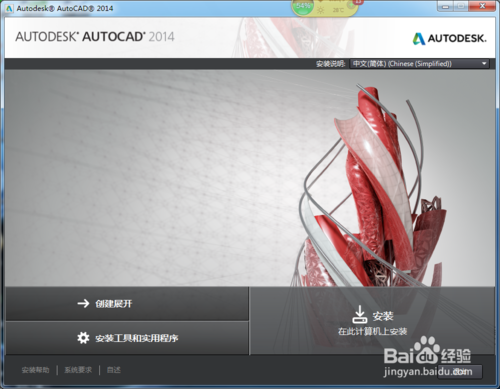Viewport: 500px width, 389px height.
Task: Close the AutoCAD 2014 installer window
Action: pyautogui.click(x=482, y=6)
